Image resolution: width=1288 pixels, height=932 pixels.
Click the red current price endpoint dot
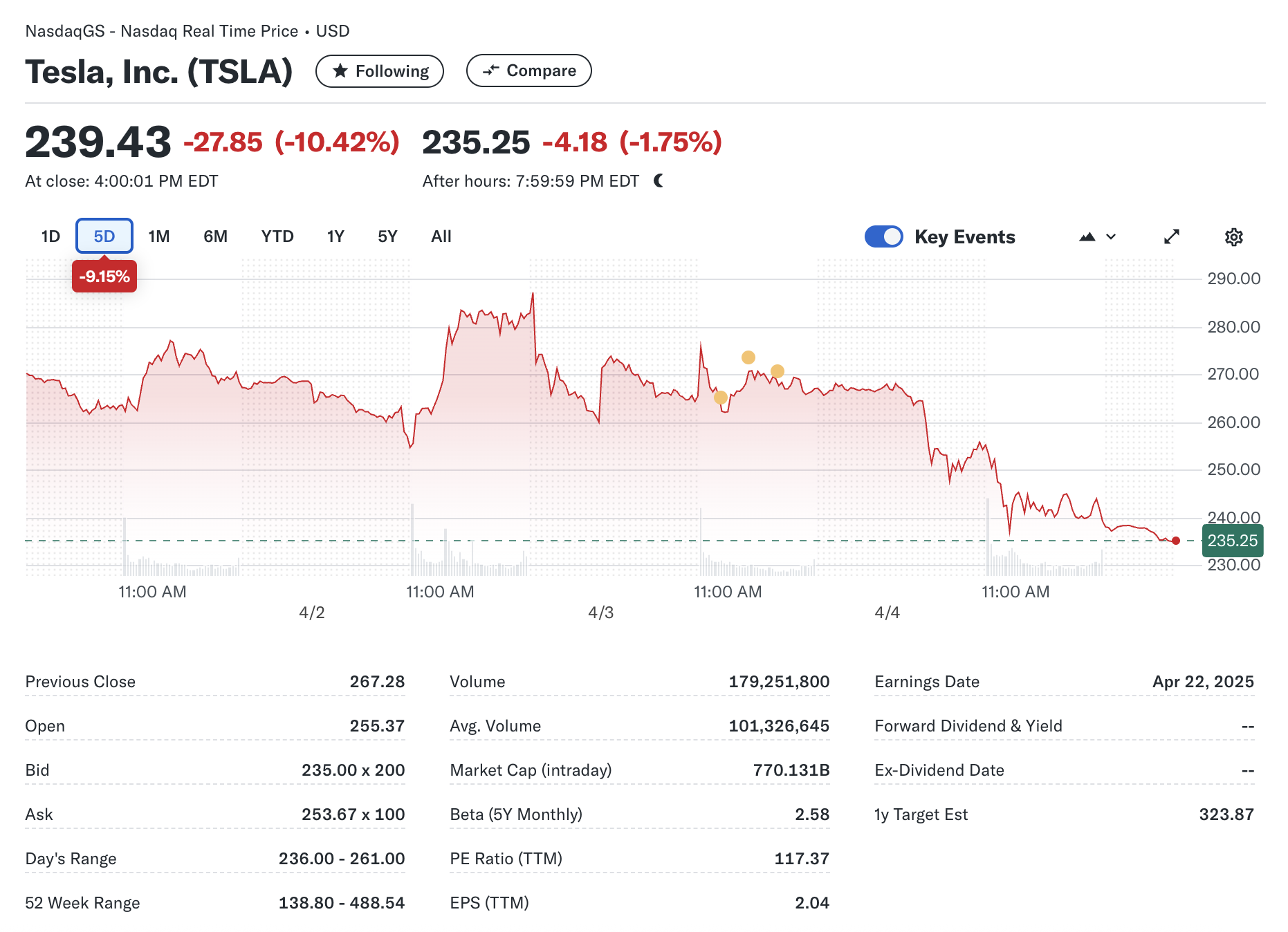1176,541
